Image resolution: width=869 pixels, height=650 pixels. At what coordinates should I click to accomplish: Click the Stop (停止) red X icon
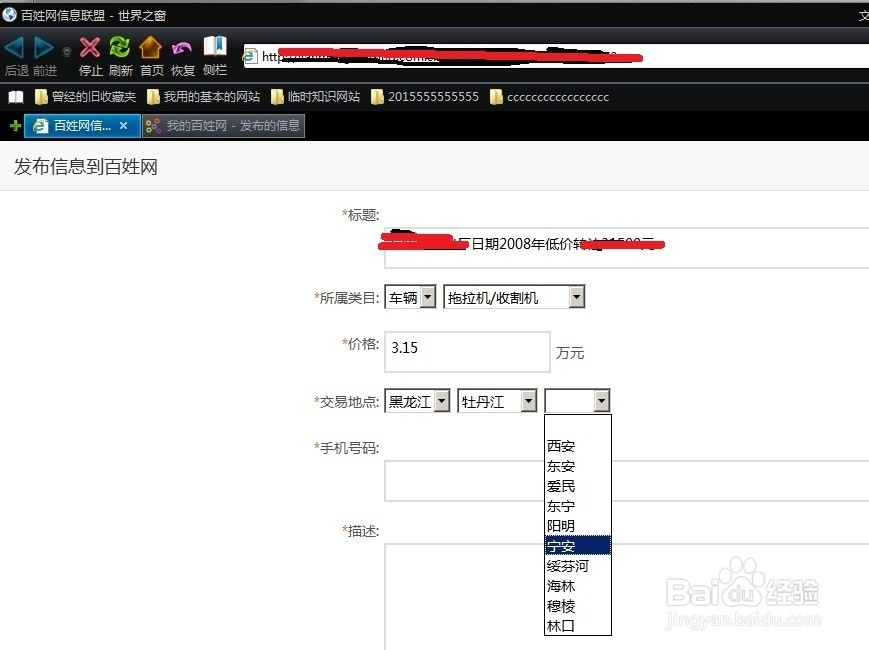pos(90,48)
